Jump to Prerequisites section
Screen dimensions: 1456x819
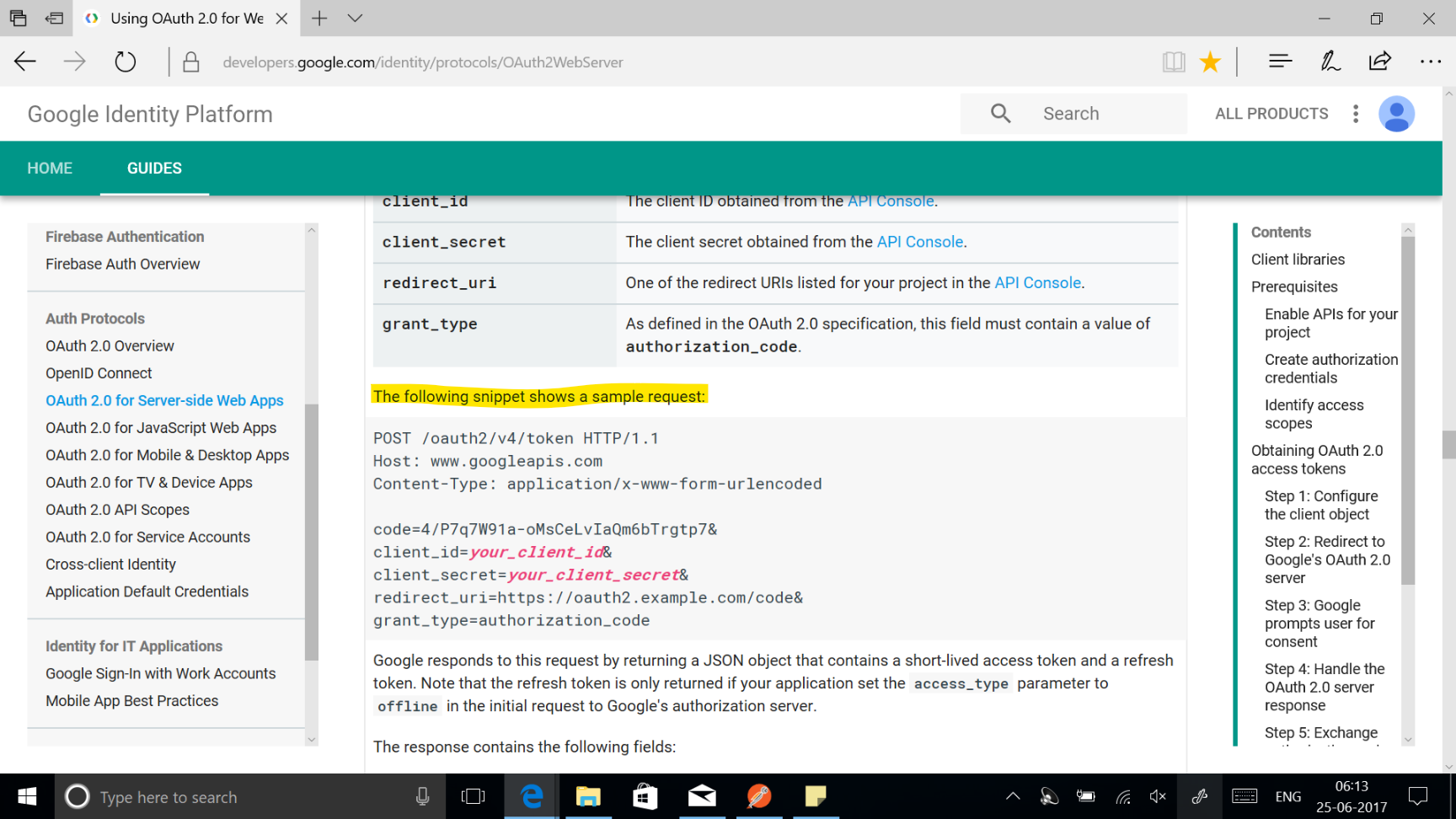point(1294,286)
